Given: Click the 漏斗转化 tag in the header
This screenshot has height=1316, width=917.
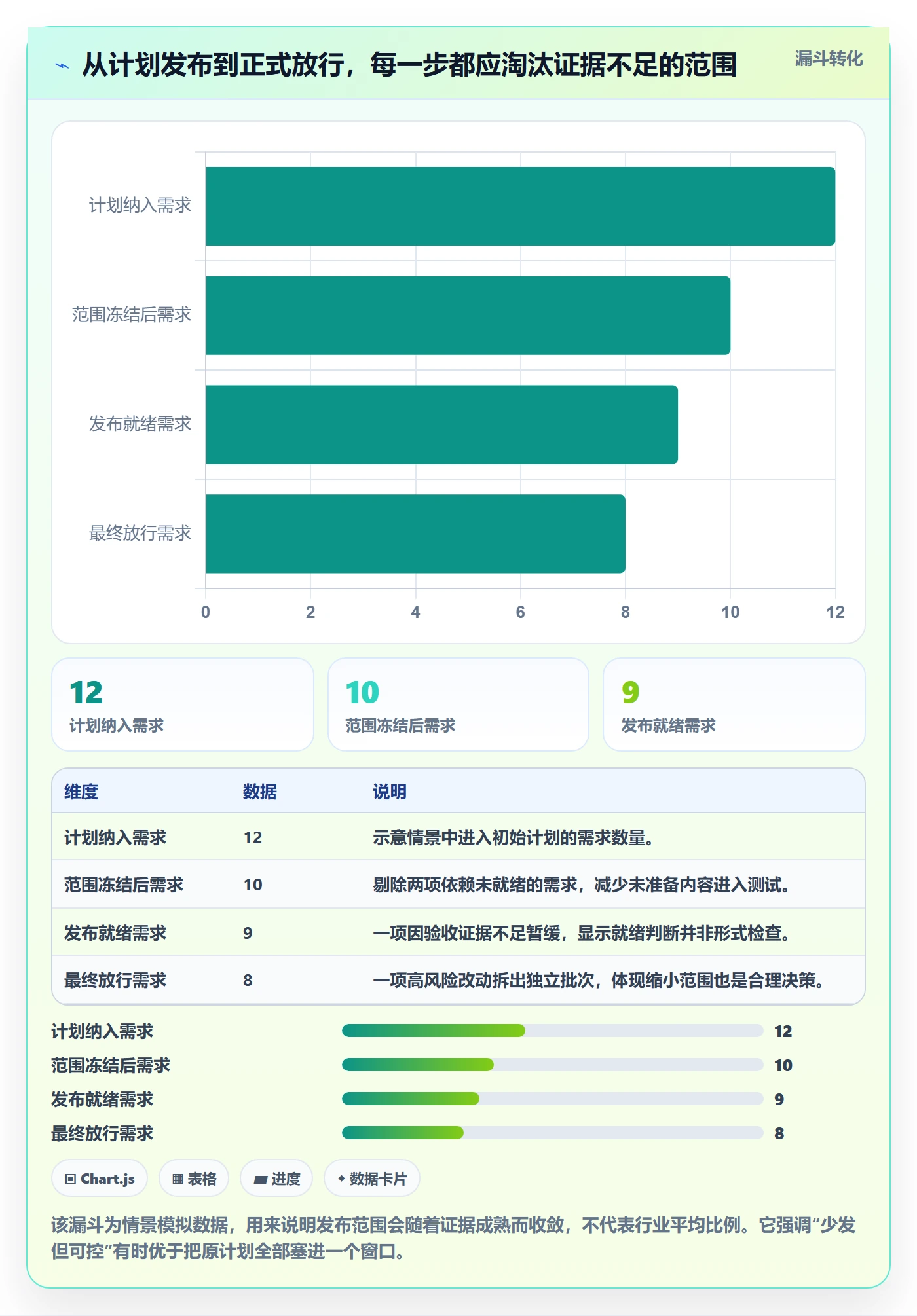Looking at the screenshot, I should (x=829, y=59).
